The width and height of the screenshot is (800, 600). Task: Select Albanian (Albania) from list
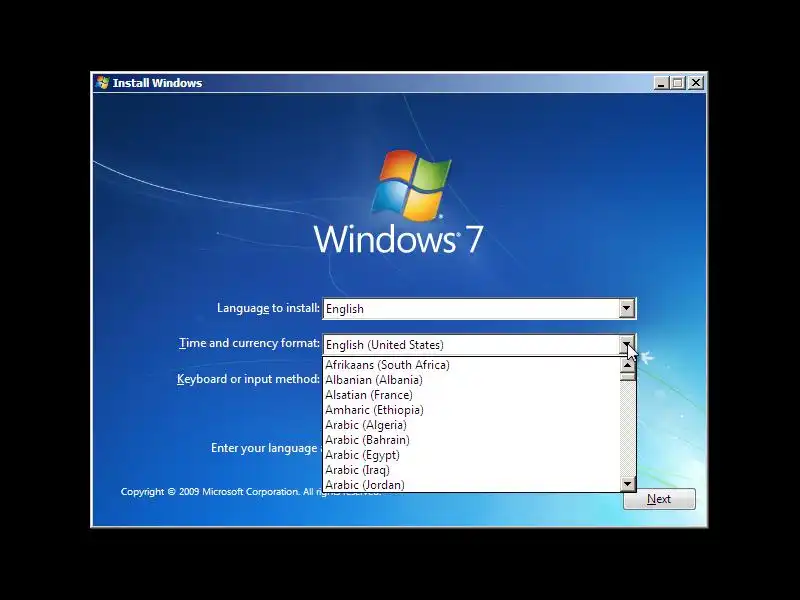[x=471, y=380]
